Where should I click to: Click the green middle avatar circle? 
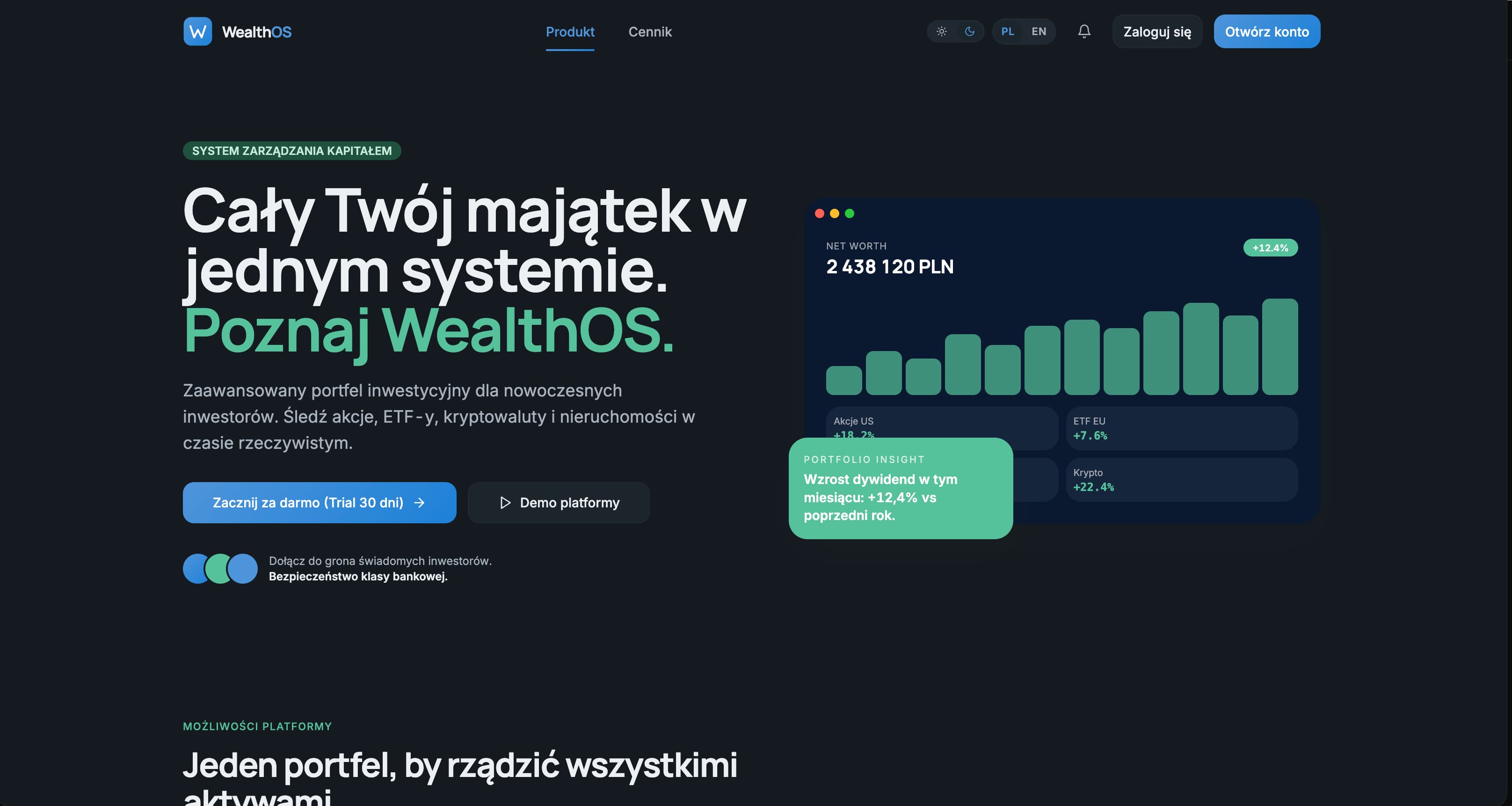click(220, 568)
